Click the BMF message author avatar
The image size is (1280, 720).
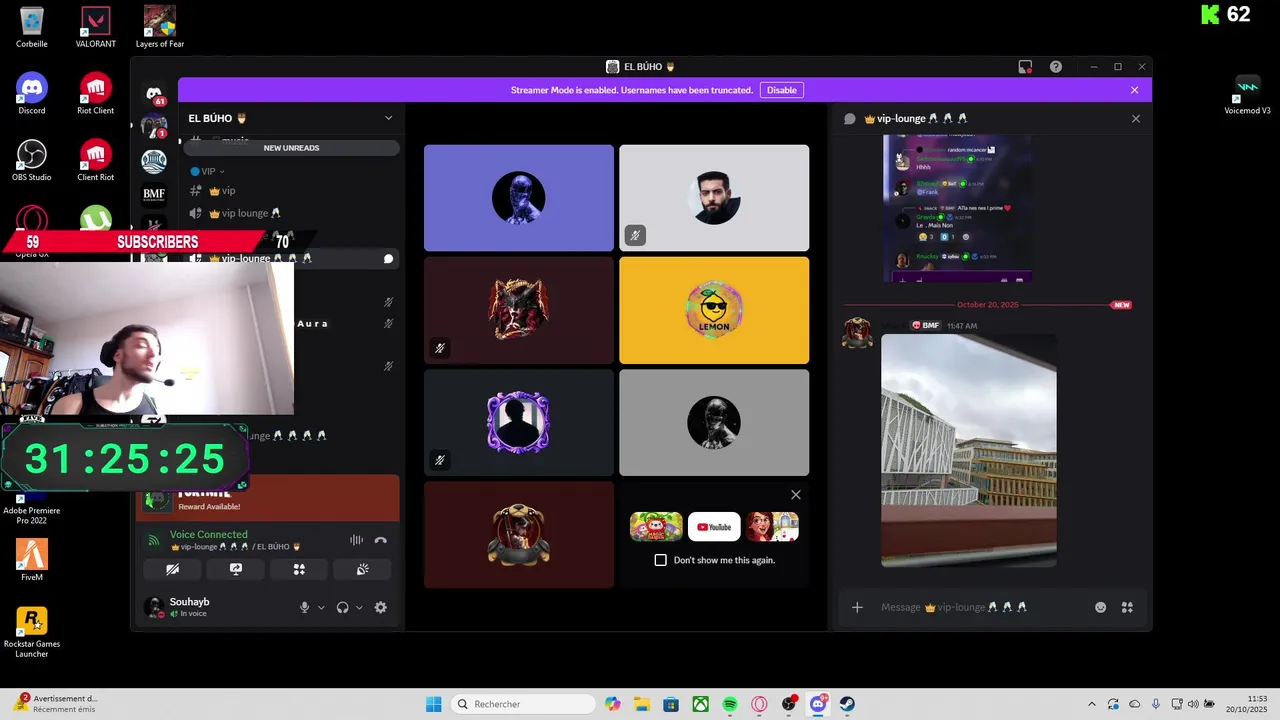[857, 333]
